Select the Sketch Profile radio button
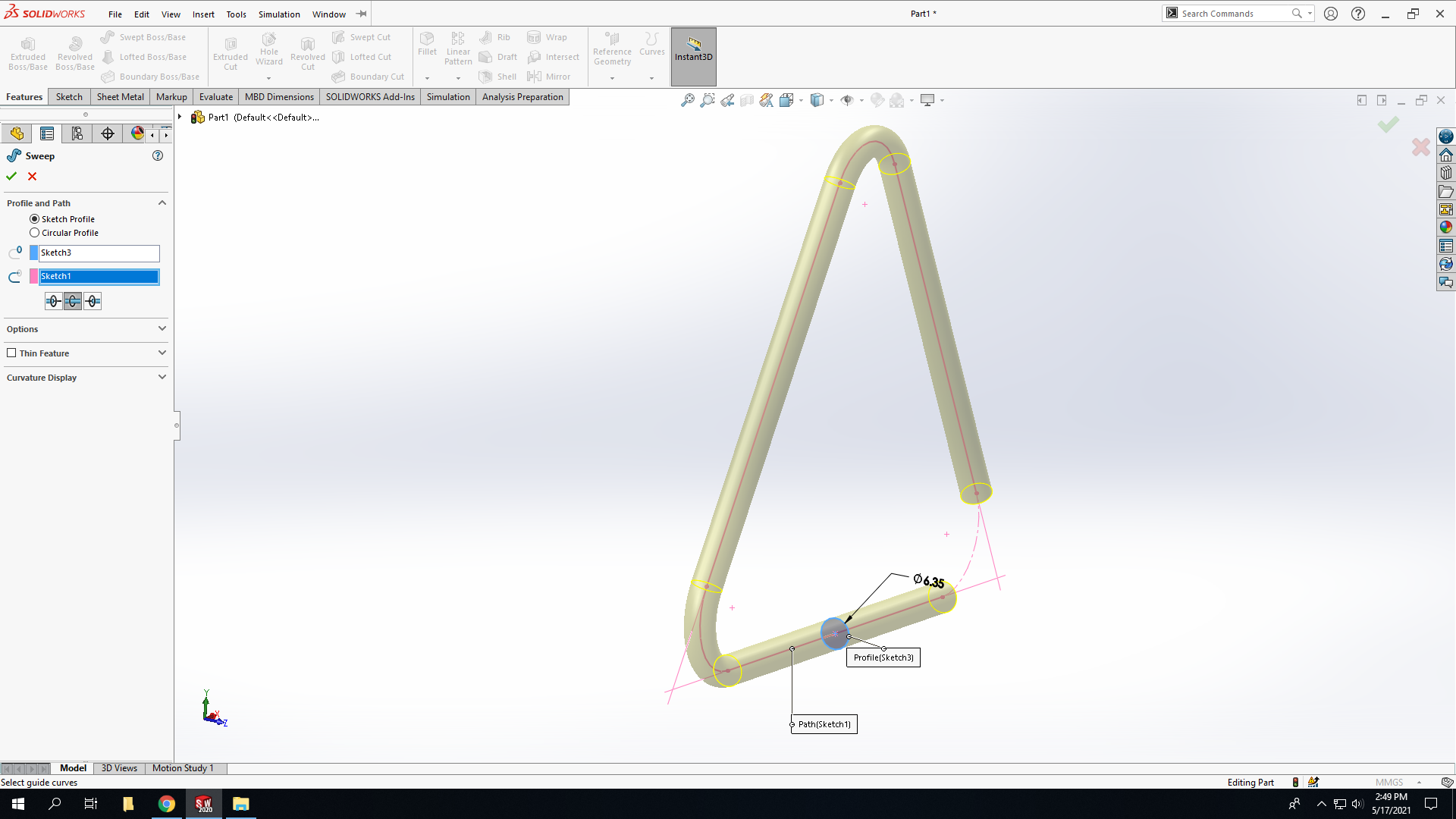 click(x=34, y=219)
